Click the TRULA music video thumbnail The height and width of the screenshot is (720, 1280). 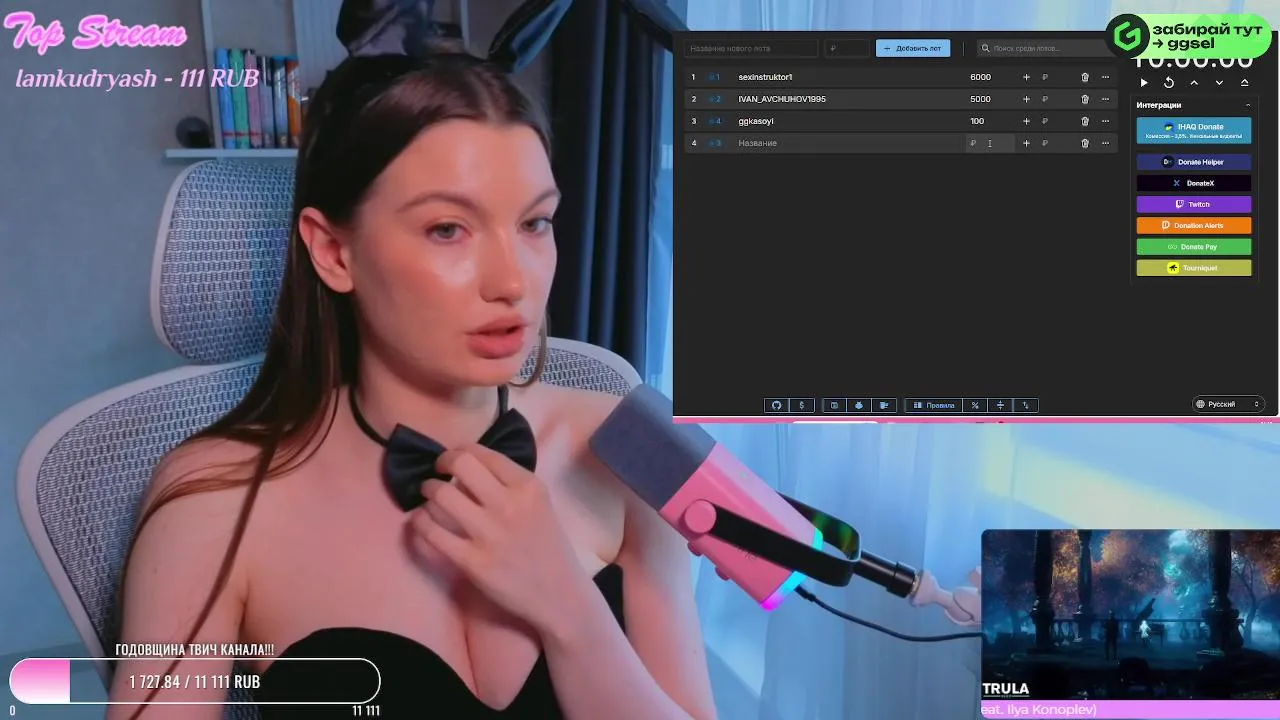(1130, 615)
